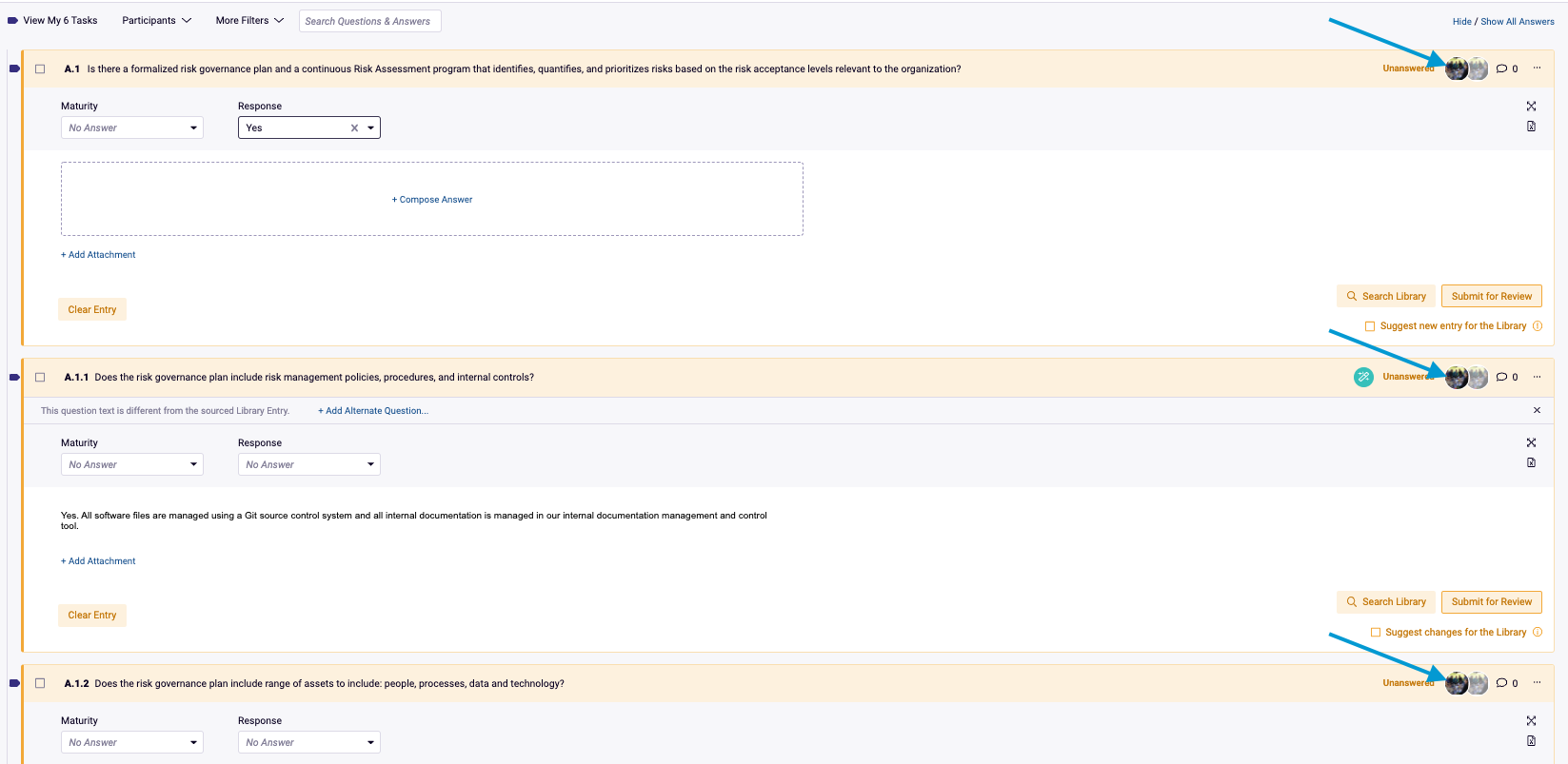Screen dimensions: 1568x764
Task: Select the checkbox for question A.1
Action: pos(40,69)
